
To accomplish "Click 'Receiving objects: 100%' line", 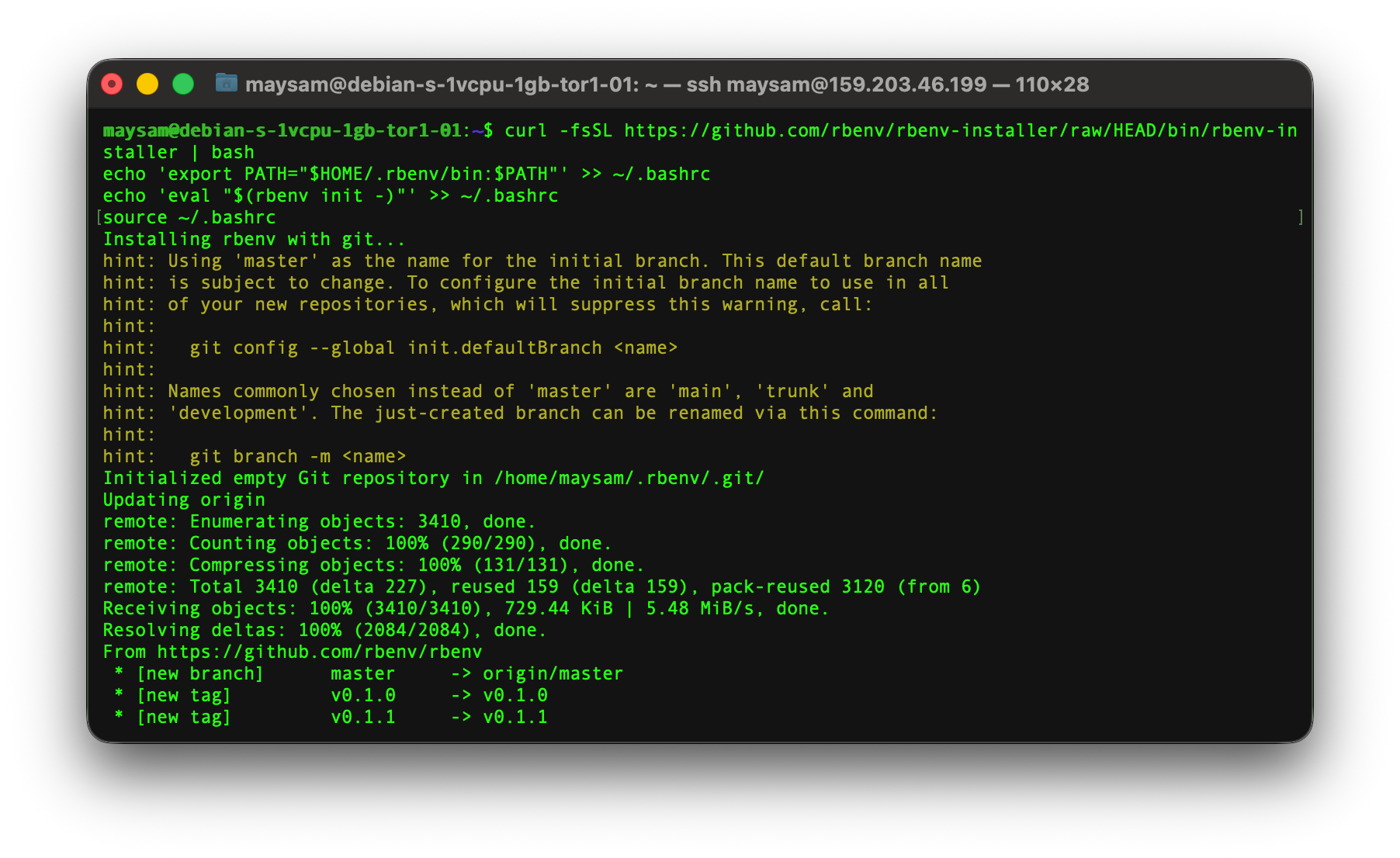I will [x=466, y=608].
